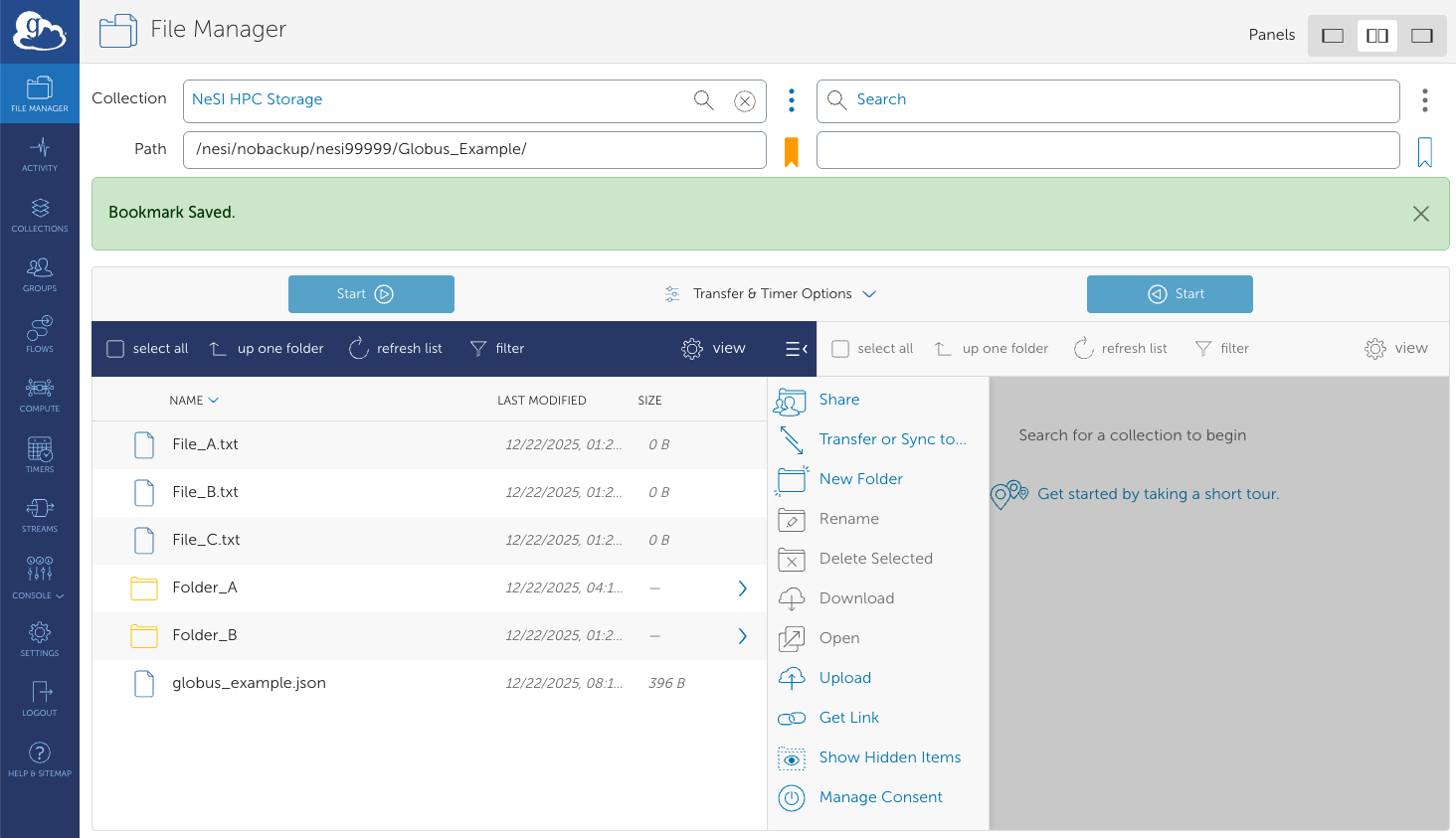Check the select all checkbox on left panel

coord(115,348)
